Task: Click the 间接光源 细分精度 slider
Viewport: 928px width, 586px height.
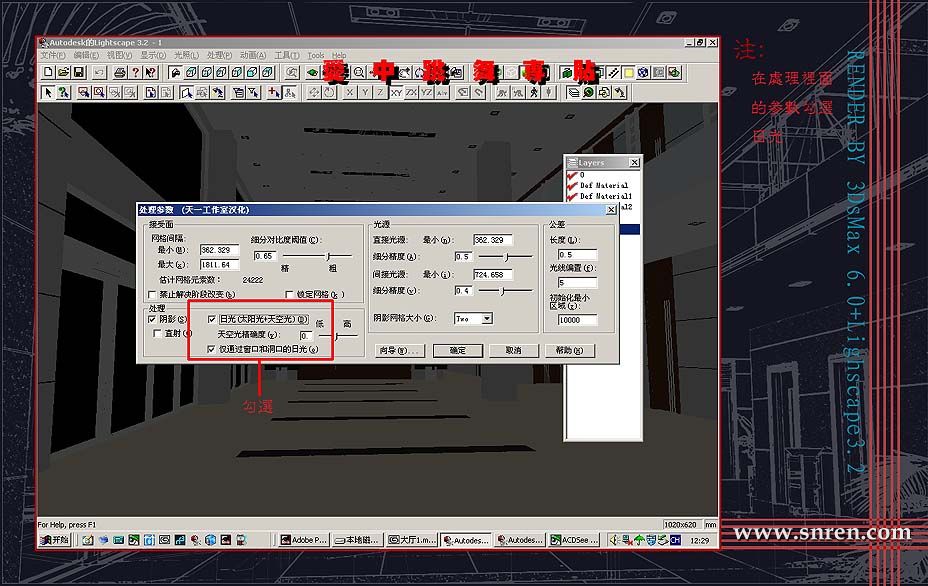Action: click(x=502, y=291)
